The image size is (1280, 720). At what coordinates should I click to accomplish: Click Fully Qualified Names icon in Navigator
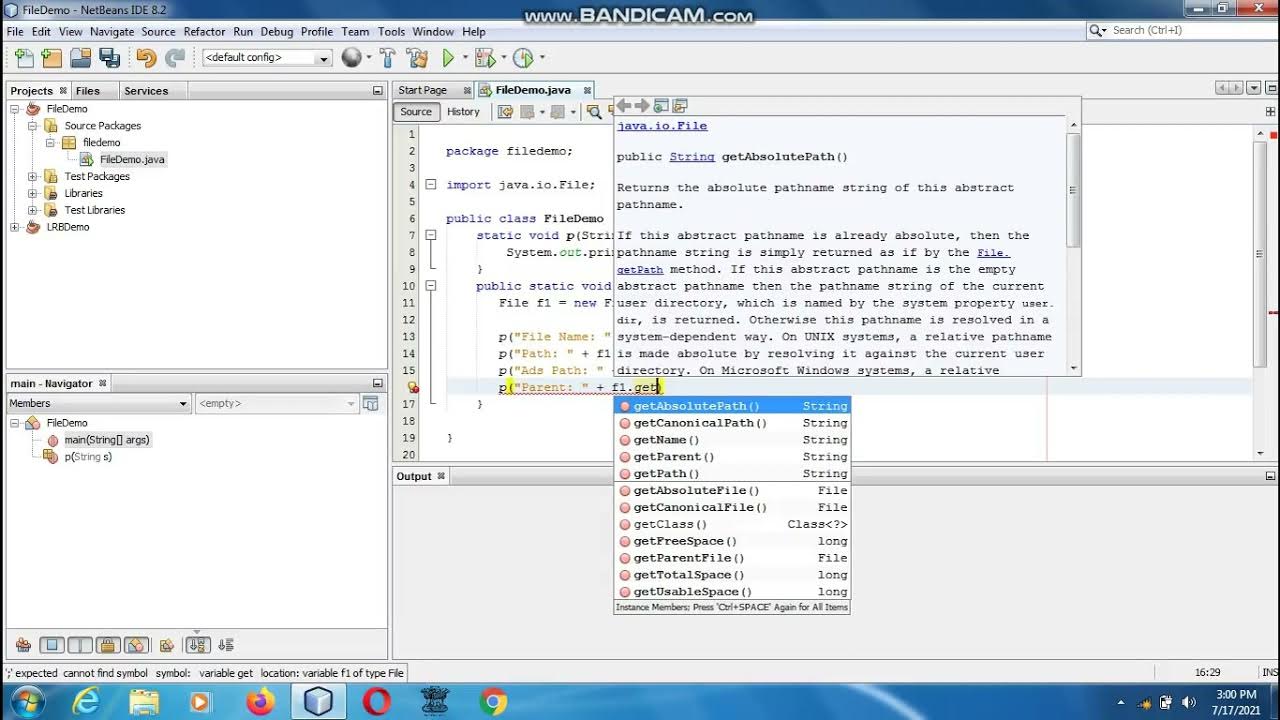(x=167, y=645)
